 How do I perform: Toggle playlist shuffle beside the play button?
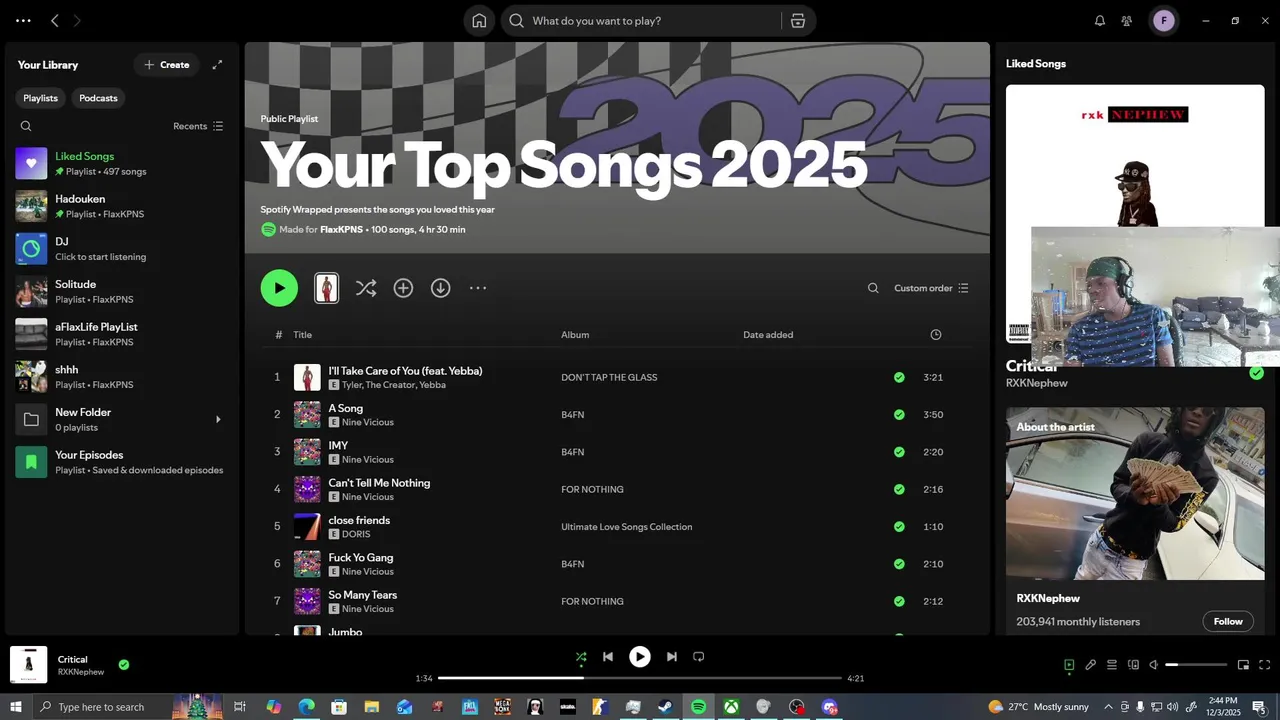366,288
